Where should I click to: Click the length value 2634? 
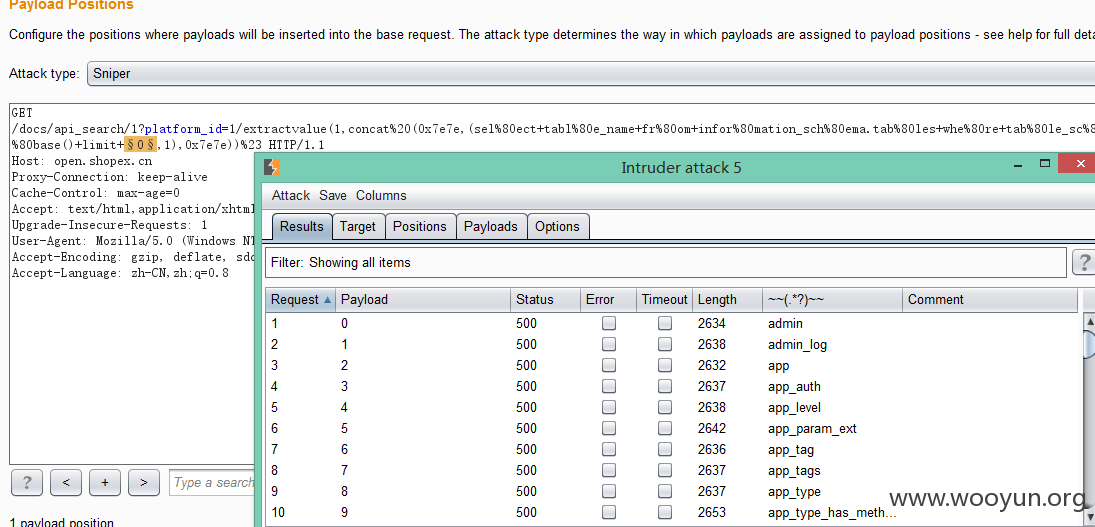712,323
